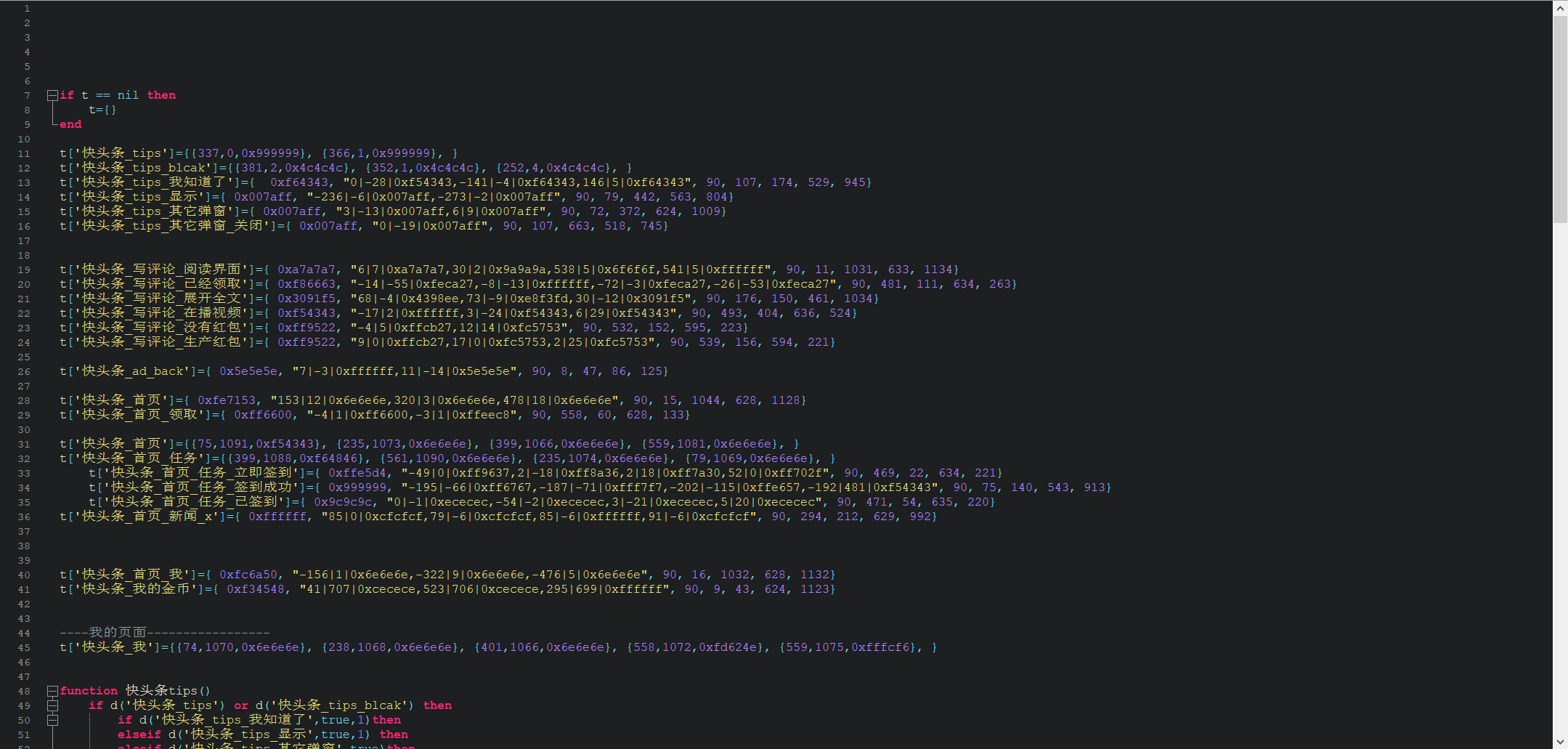
Task: Click value 0xfe7153 on line 28
Action: pos(227,400)
